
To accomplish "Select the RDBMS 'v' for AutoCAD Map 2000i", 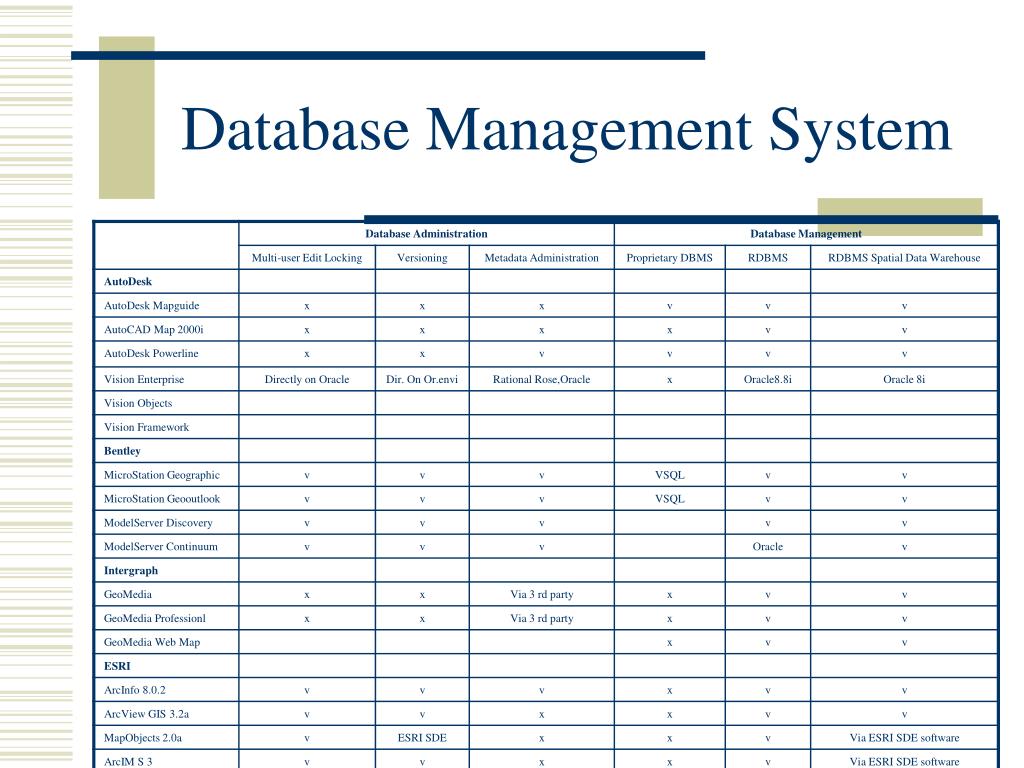I will click(x=768, y=330).
